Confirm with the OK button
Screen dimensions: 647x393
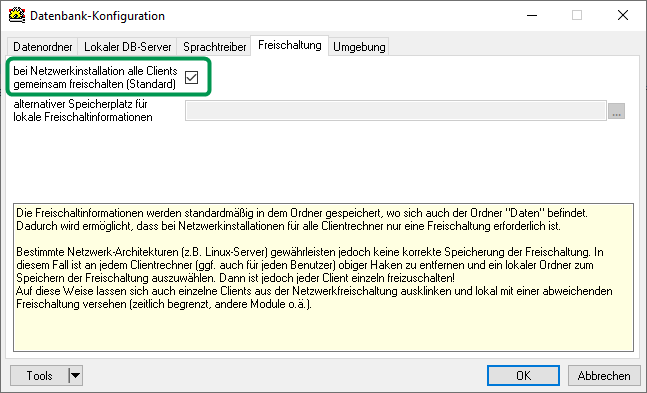coord(523,376)
